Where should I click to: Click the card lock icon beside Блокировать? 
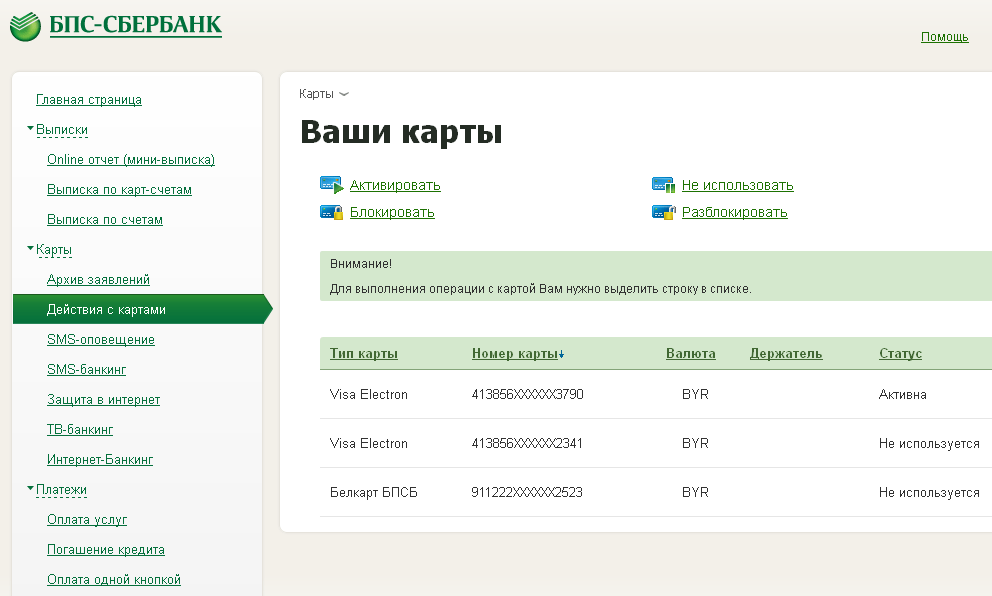click(x=331, y=212)
